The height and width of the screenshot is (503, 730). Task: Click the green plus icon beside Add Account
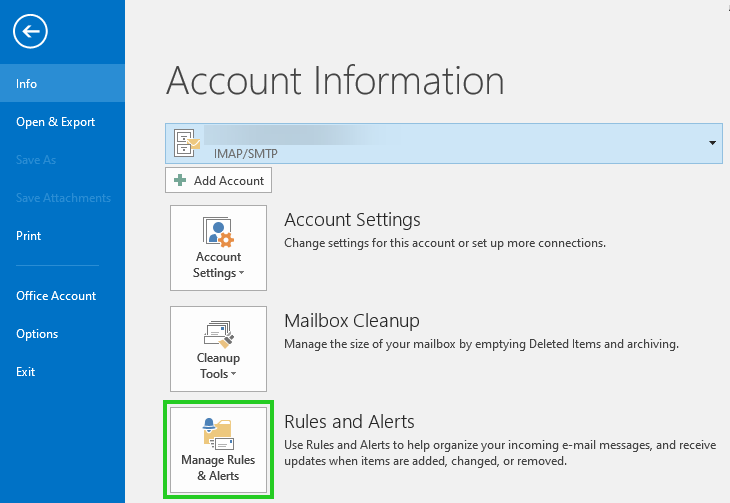tap(180, 181)
